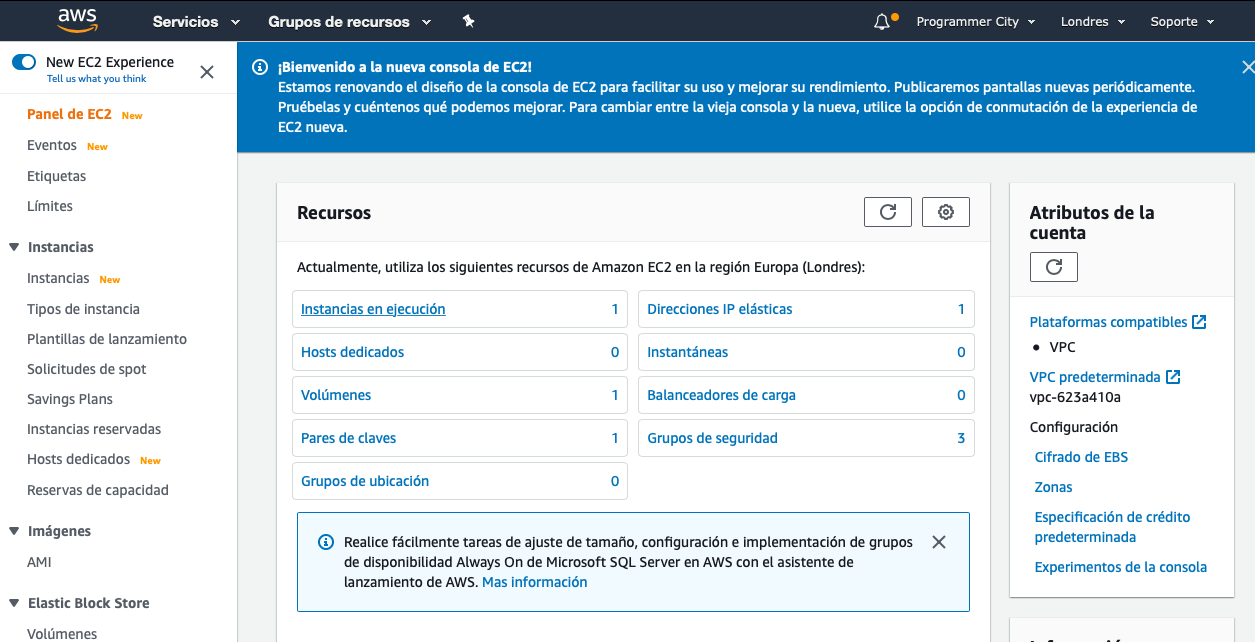Open the Londres region selector

[1093, 21]
